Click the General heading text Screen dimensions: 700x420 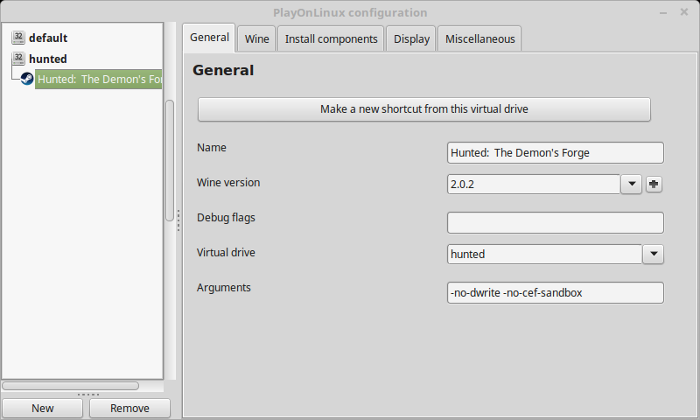click(x=223, y=70)
